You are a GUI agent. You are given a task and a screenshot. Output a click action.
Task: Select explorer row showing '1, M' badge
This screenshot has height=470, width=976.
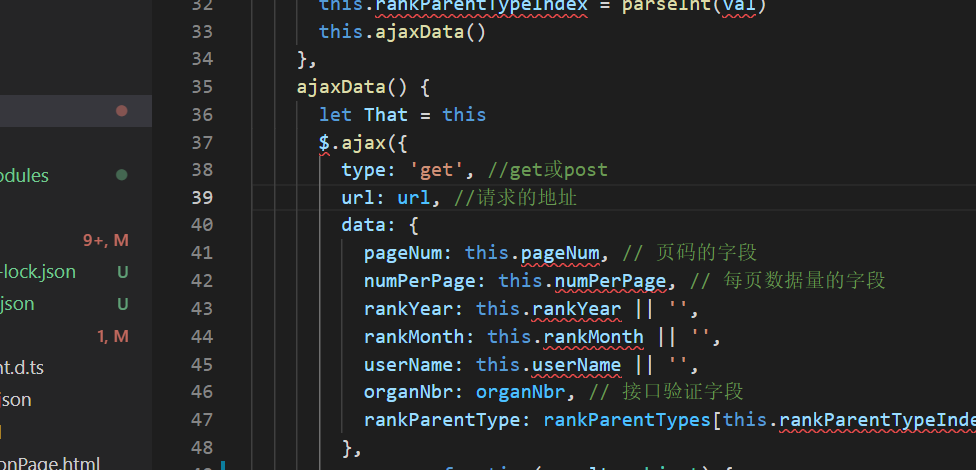[x=76, y=337]
